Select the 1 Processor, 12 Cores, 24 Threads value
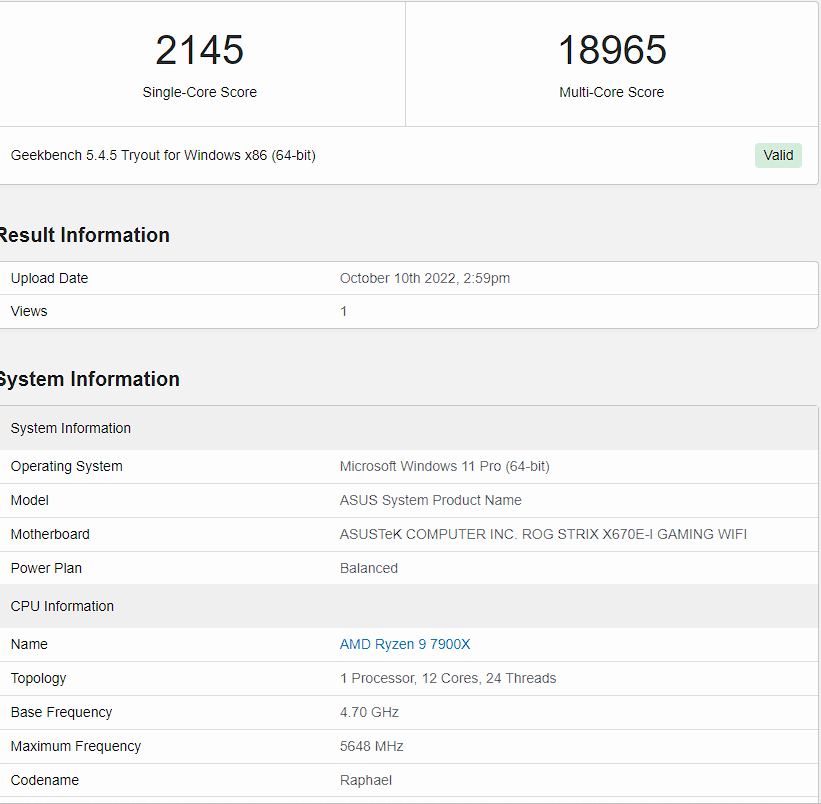Viewport: 821px width, 804px height. [448, 678]
